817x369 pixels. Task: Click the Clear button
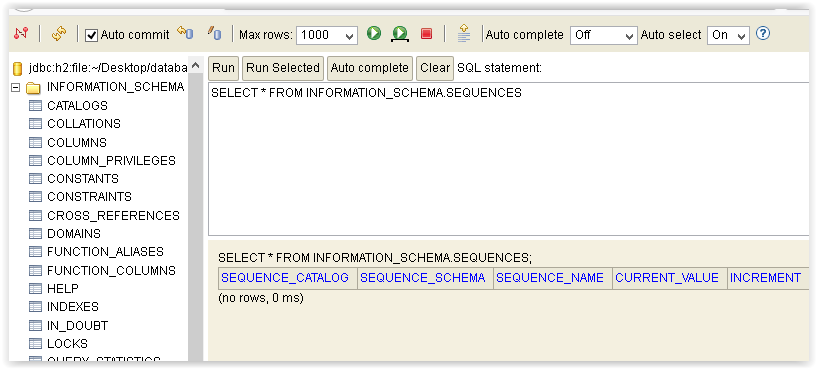[x=435, y=68]
